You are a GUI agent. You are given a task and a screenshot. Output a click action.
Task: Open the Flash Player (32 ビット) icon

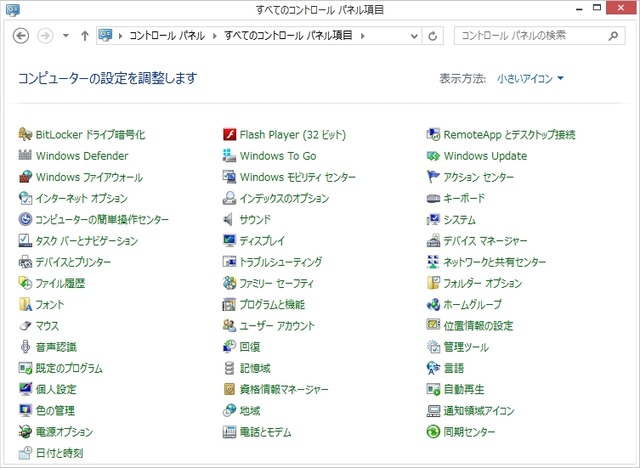coord(229,134)
